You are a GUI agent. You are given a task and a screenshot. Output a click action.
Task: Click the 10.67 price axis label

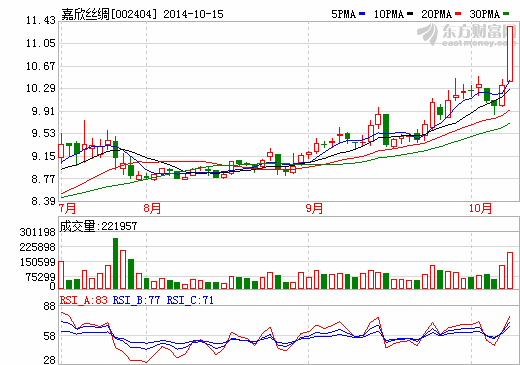[41, 66]
